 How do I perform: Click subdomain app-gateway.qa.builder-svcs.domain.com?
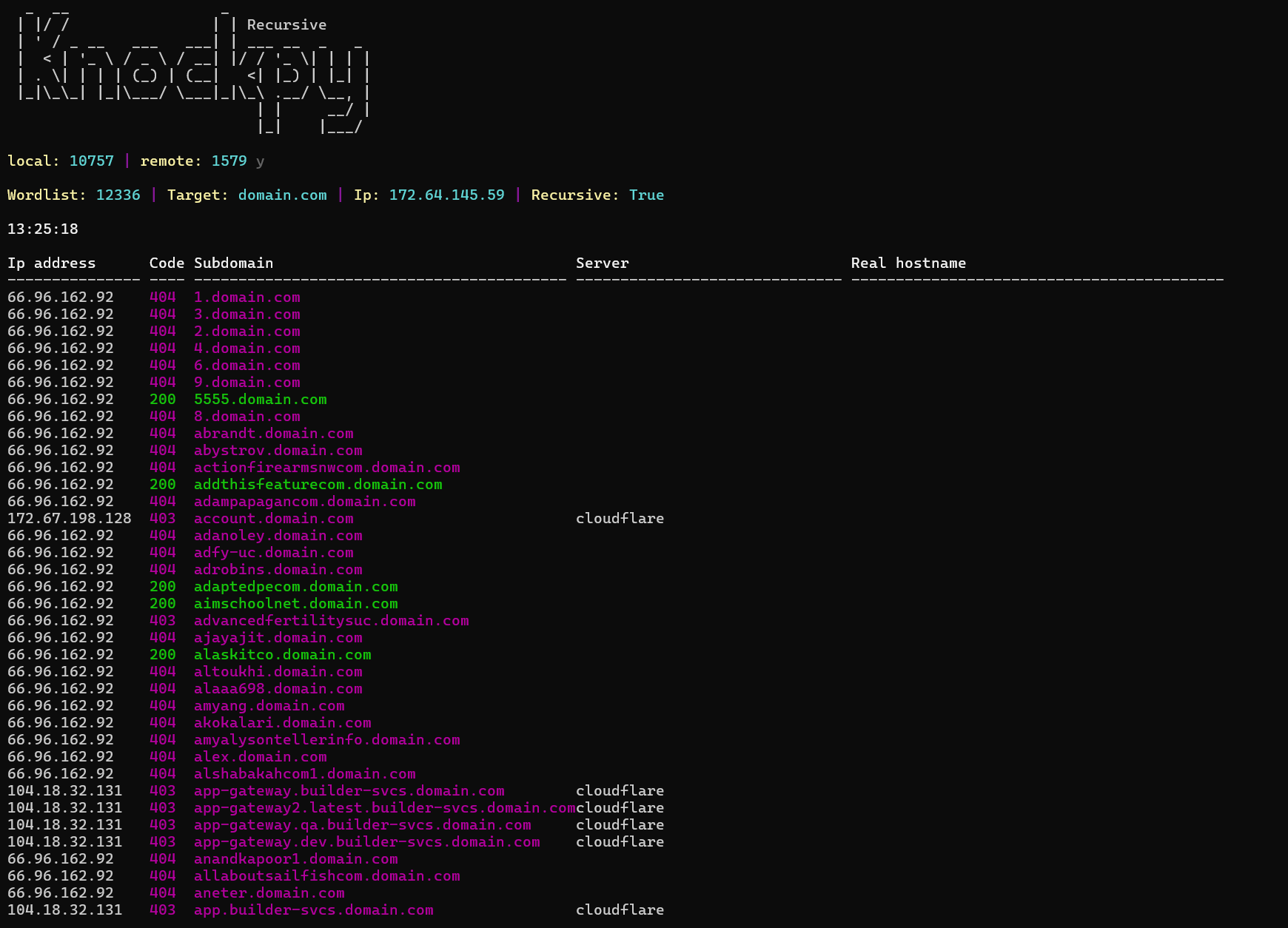pyautogui.click(x=363, y=824)
